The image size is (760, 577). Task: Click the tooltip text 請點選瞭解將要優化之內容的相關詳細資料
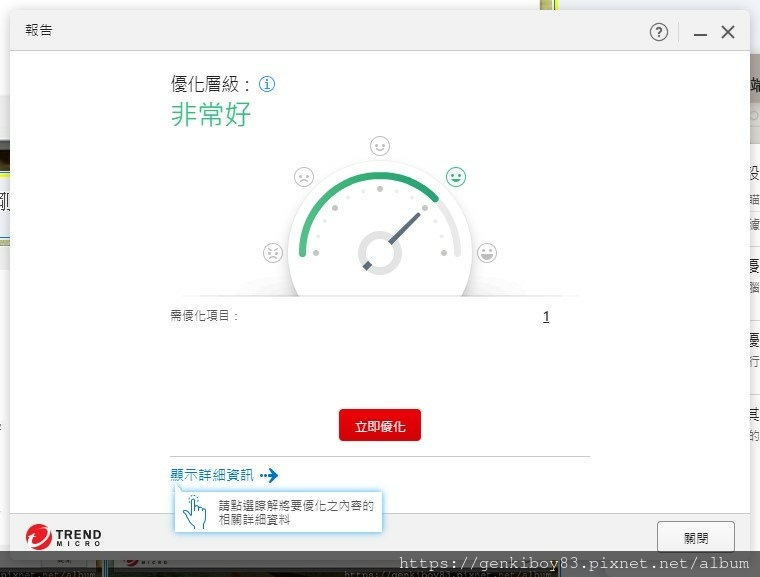point(296,513)
